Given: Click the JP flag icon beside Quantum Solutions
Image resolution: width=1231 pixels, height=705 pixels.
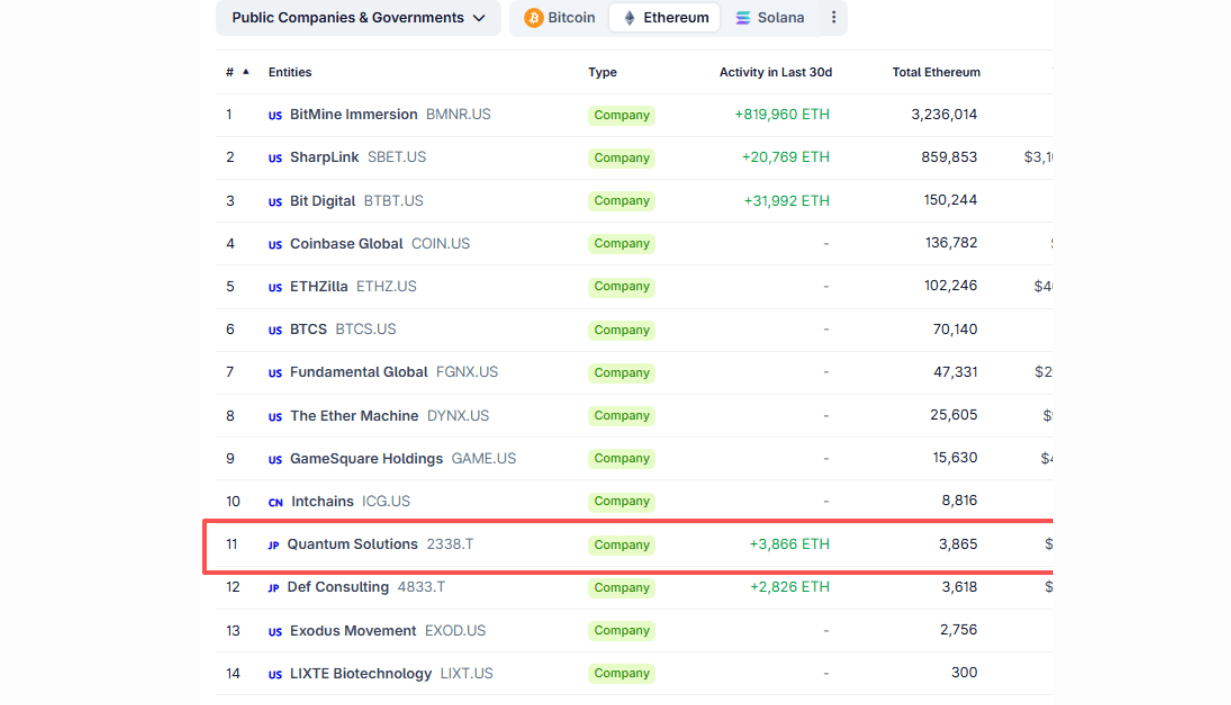Looking at the screenshot, I should point(273,546).
